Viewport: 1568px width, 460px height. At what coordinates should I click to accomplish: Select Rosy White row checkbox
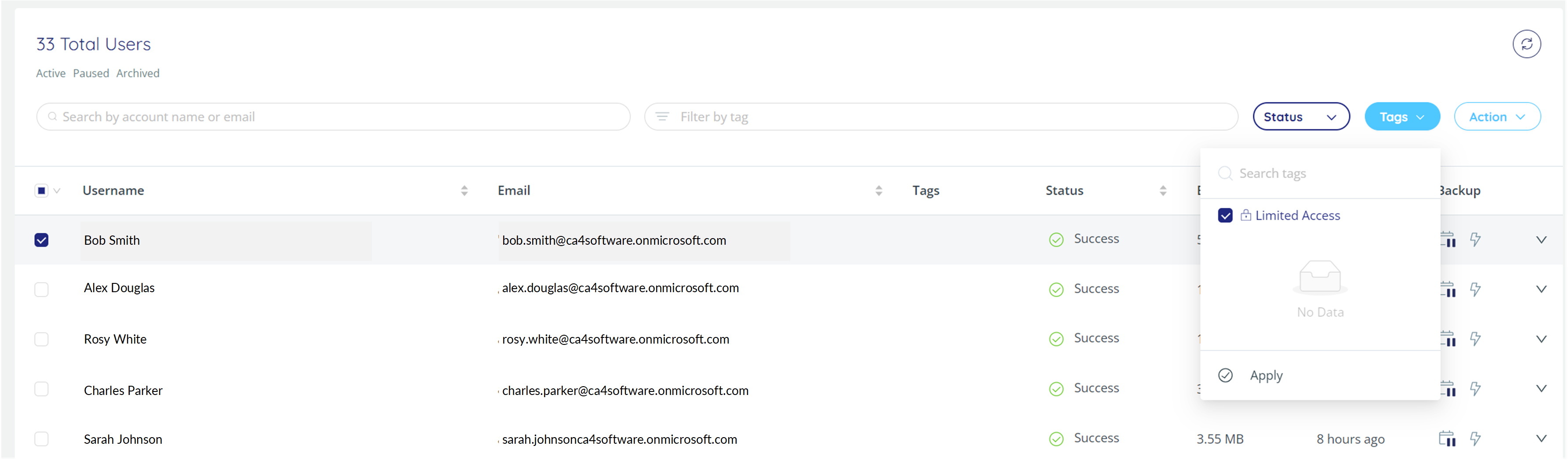[41, 339]
